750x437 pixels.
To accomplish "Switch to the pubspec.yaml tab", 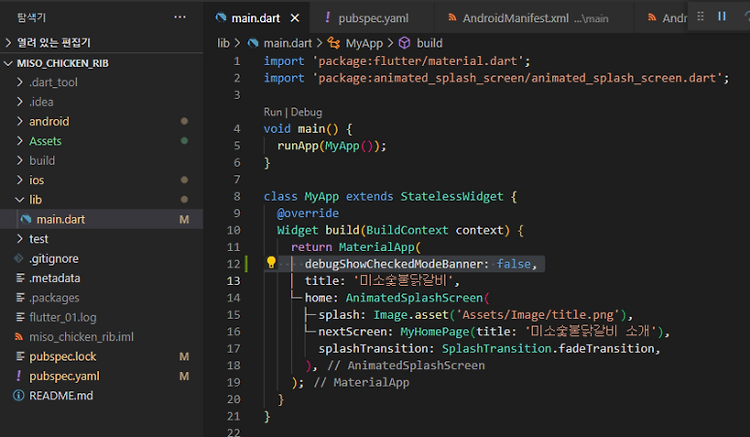I will pyautogui.click(x=373, y=18).
